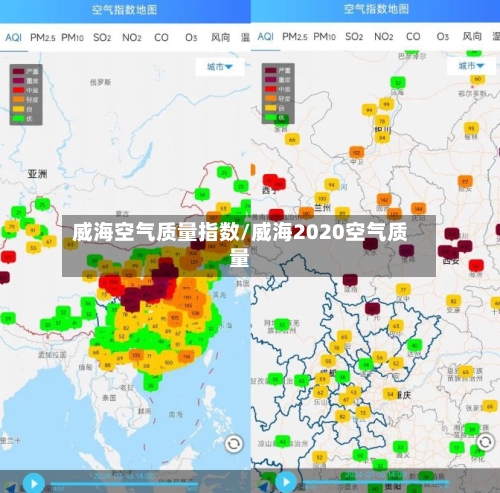Switch to CO tab in the right map
The width and height of the screenshot is (500, 493).
click(413, 36)
